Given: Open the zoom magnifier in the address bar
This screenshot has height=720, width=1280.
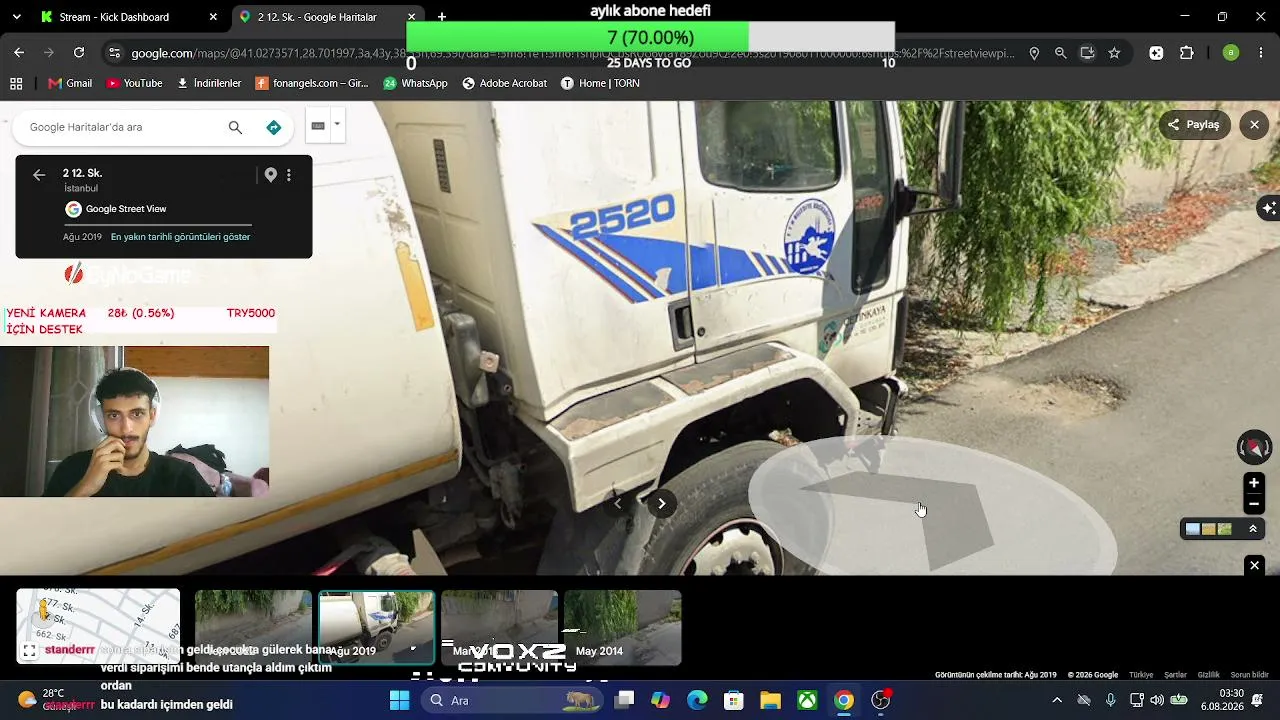Looking at the screenshot, I should (1061, 53).
